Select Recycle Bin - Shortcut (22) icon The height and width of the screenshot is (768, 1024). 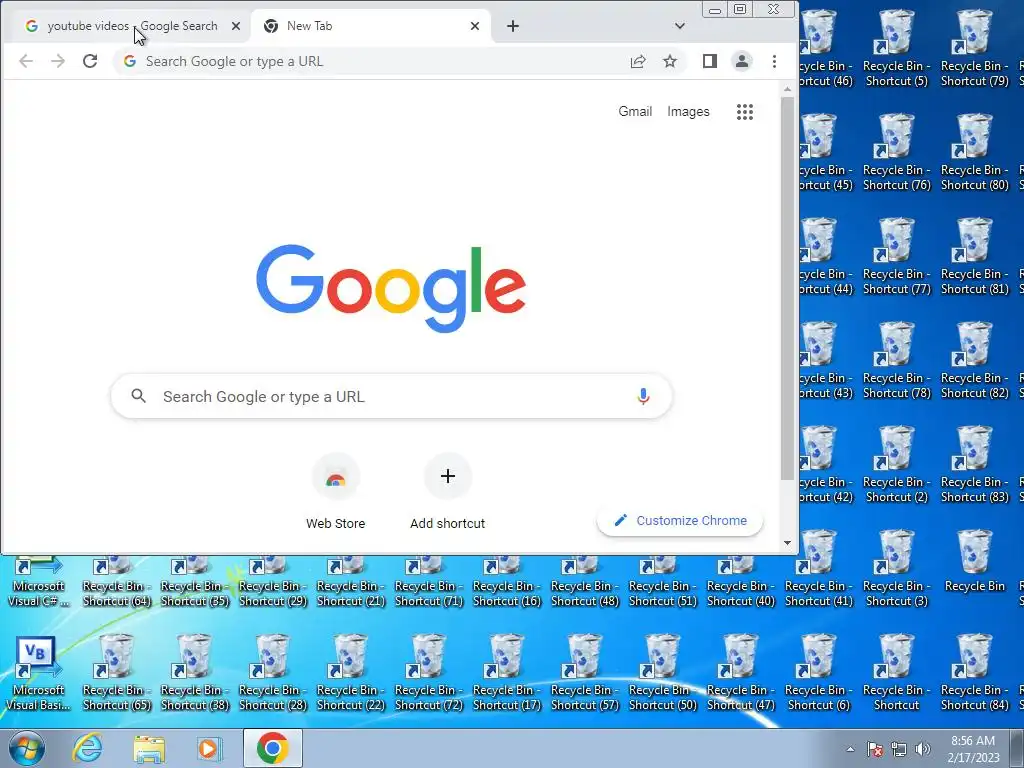pos(351,673)
